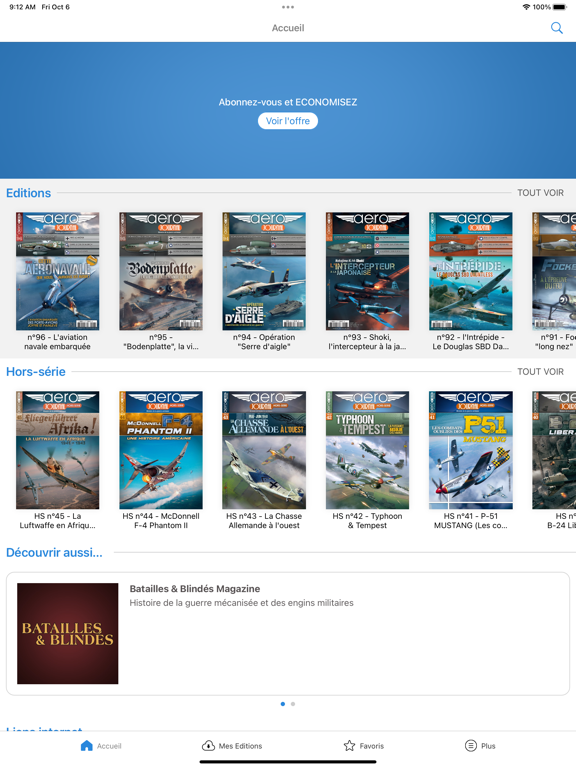Click the Découvrir aussi heading
576x768 pixels.
point(54,552)
